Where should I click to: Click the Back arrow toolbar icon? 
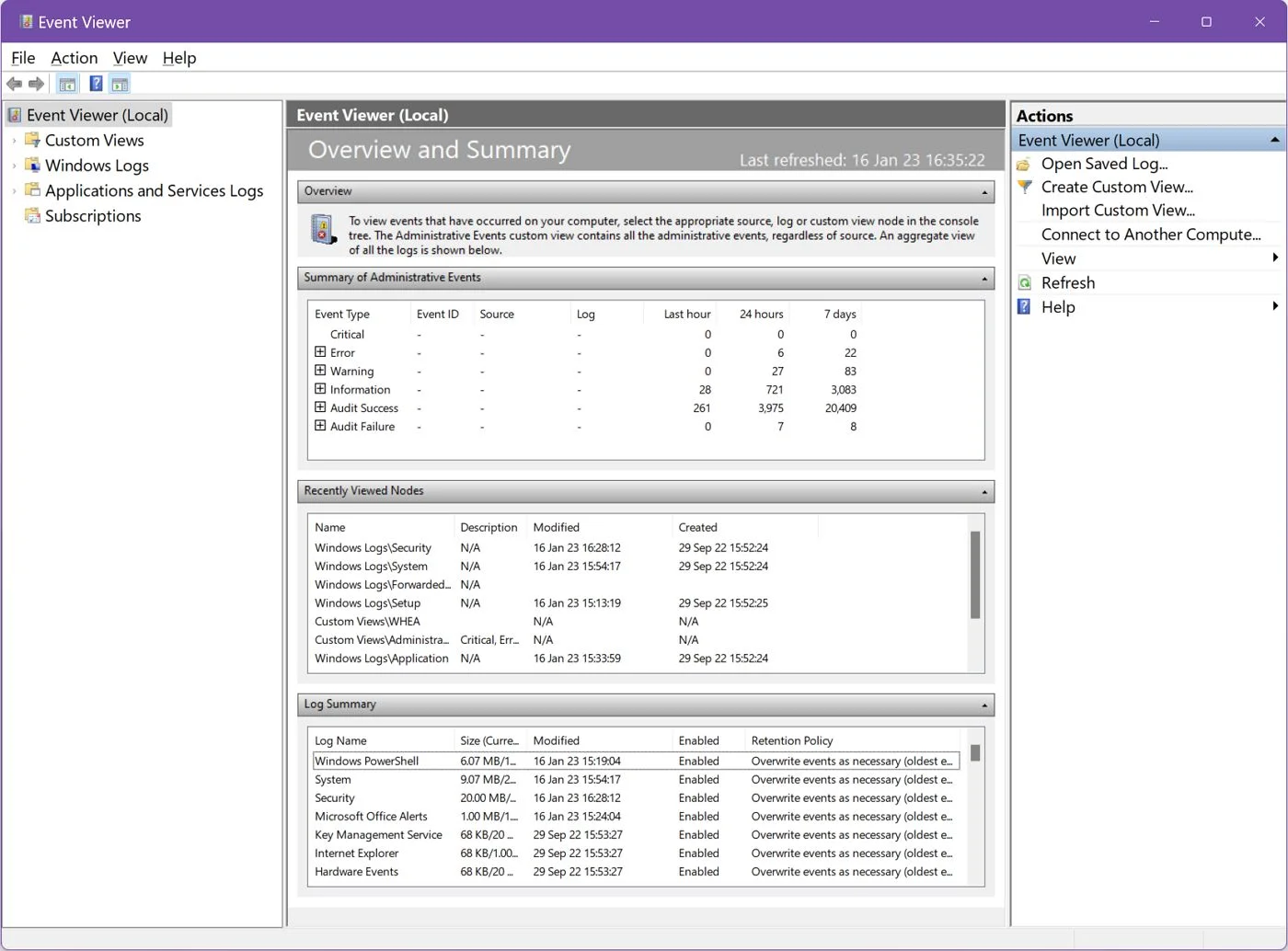(14, 84)
